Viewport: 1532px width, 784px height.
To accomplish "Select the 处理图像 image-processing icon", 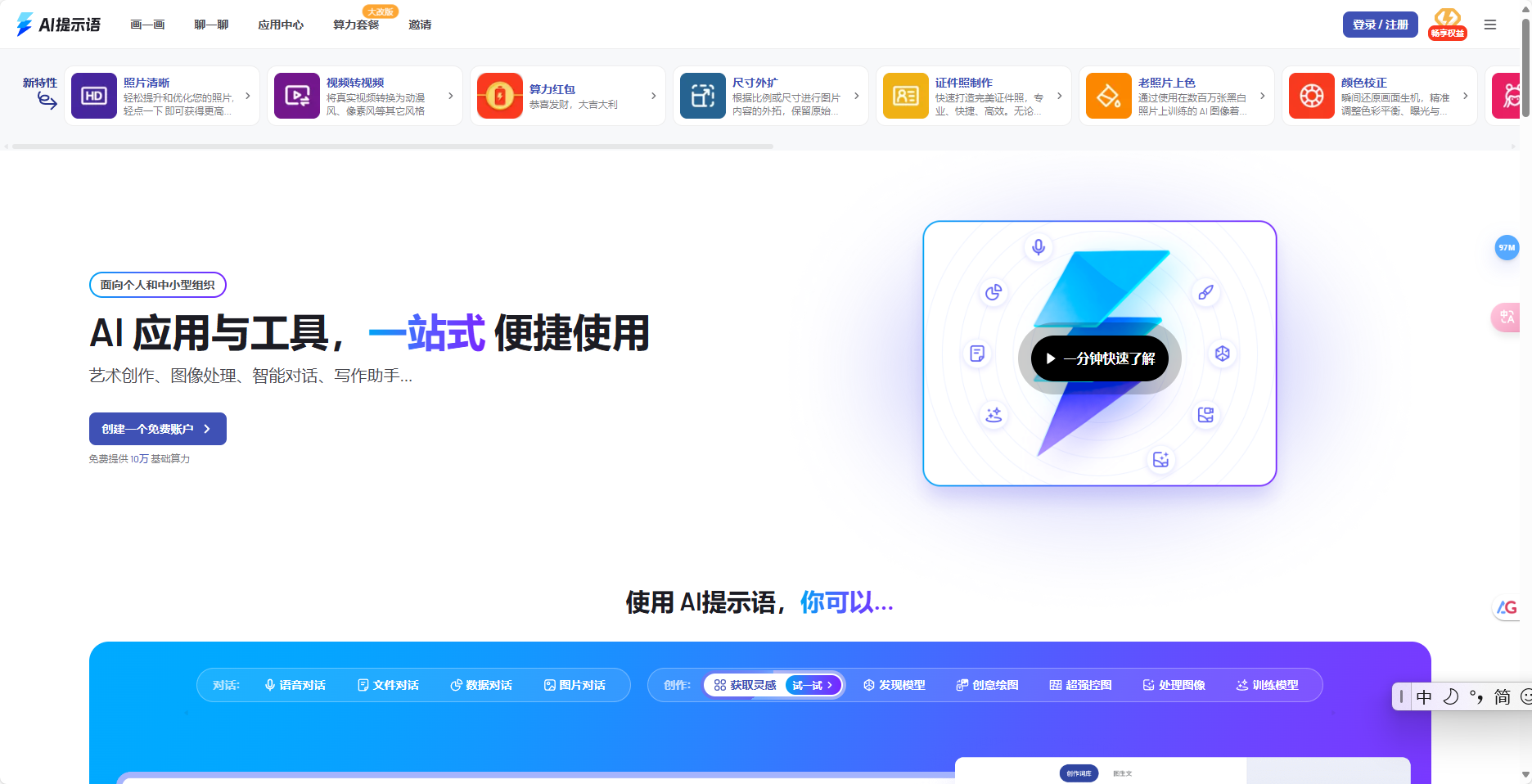I will point(1148,685).
